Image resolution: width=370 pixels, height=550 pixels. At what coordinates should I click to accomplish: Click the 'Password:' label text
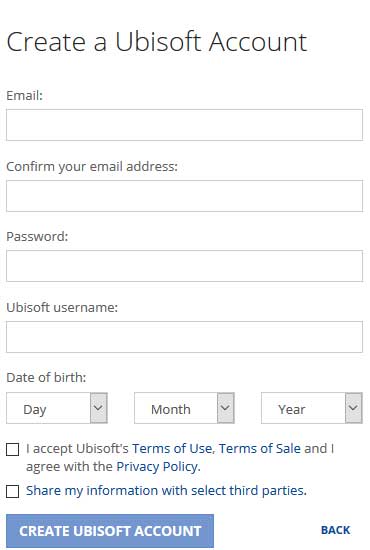click(37, 236)
